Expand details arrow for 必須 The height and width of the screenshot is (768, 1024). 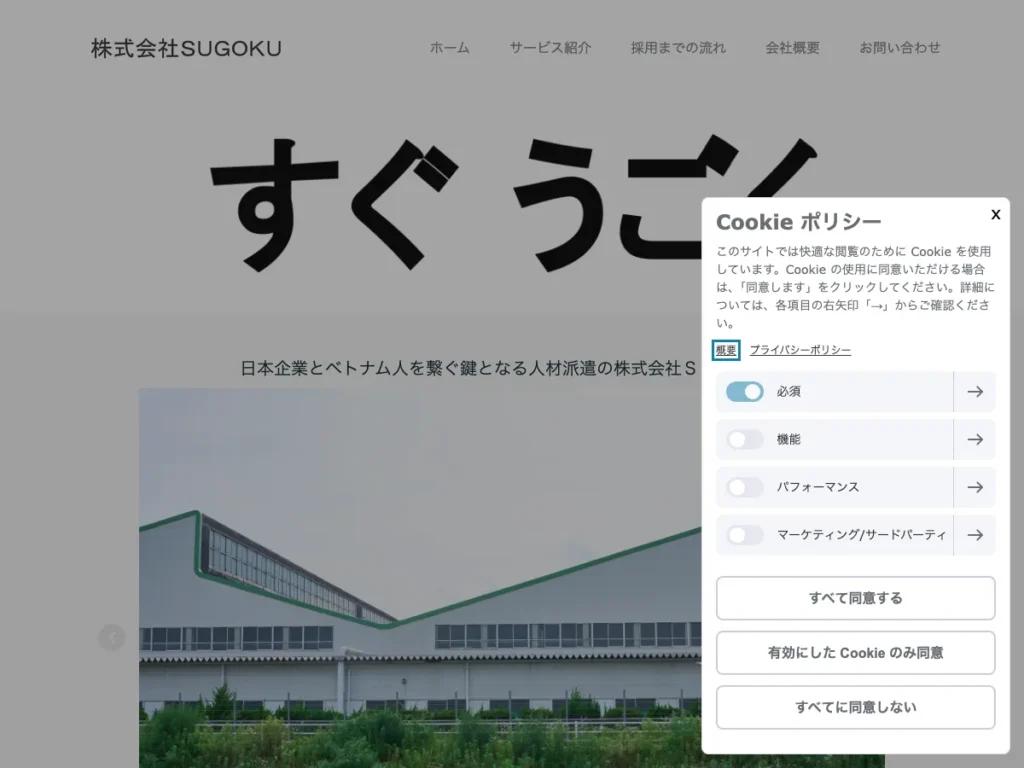point(975,392)
